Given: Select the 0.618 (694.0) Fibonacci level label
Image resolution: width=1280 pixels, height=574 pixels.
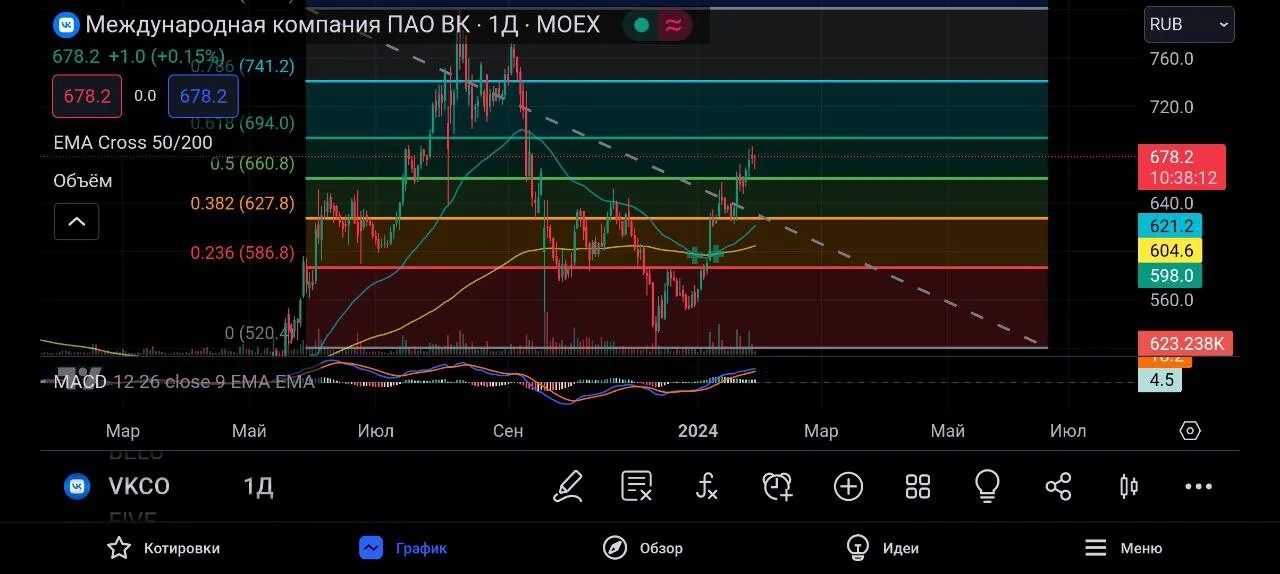Looking at the screenshot, I should click(243, 123).
